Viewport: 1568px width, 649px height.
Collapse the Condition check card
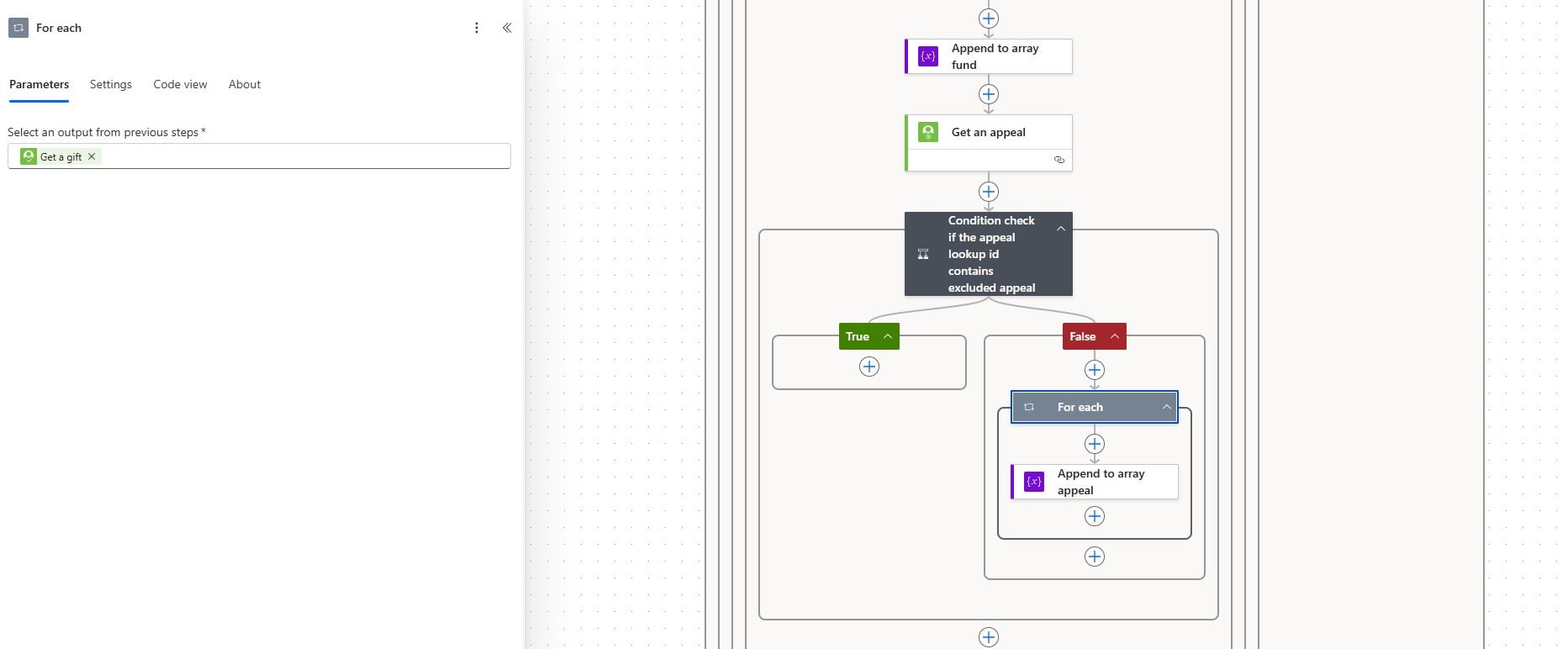coord(1061,229)
